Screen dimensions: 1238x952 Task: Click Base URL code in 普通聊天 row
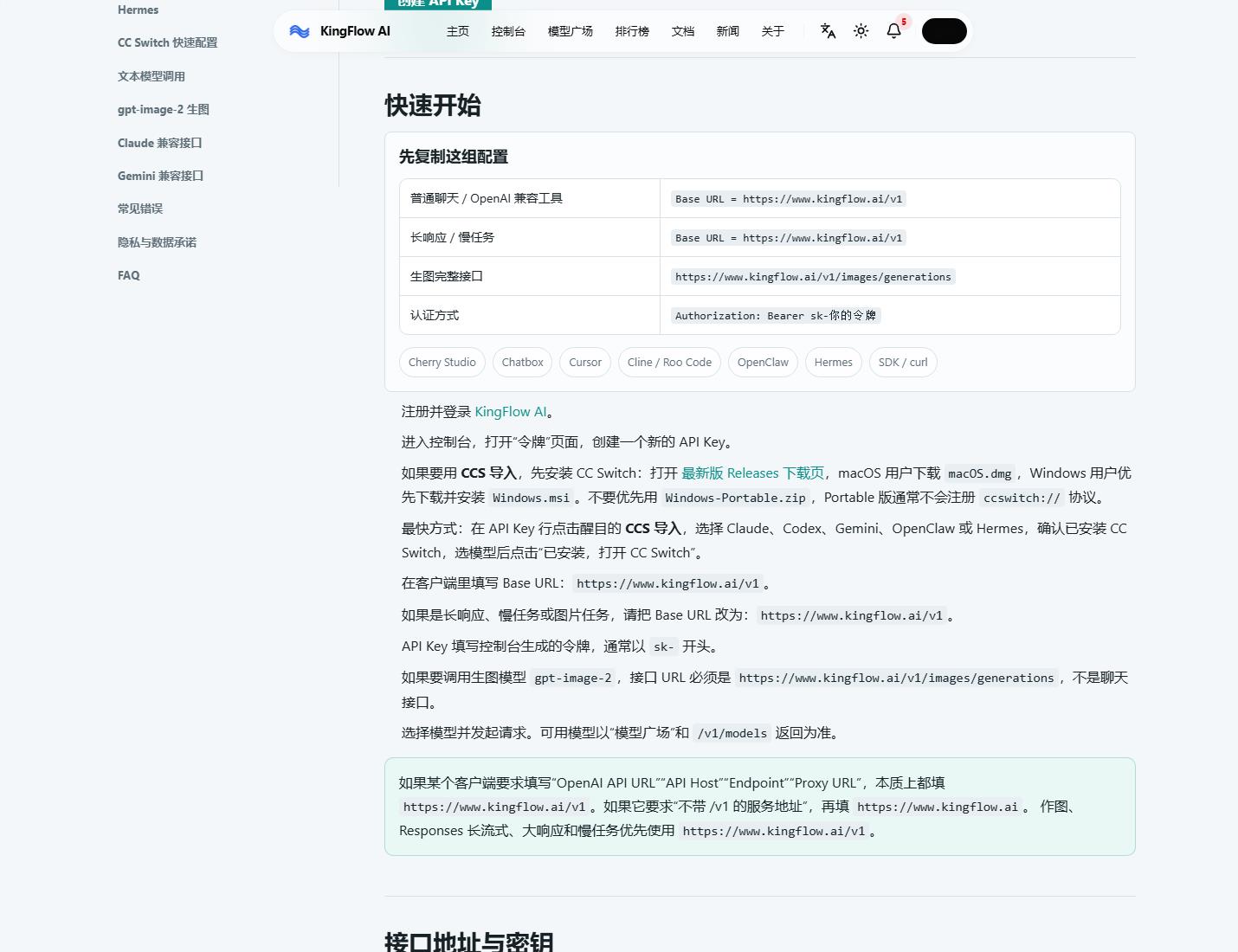(x=789, y=199)
